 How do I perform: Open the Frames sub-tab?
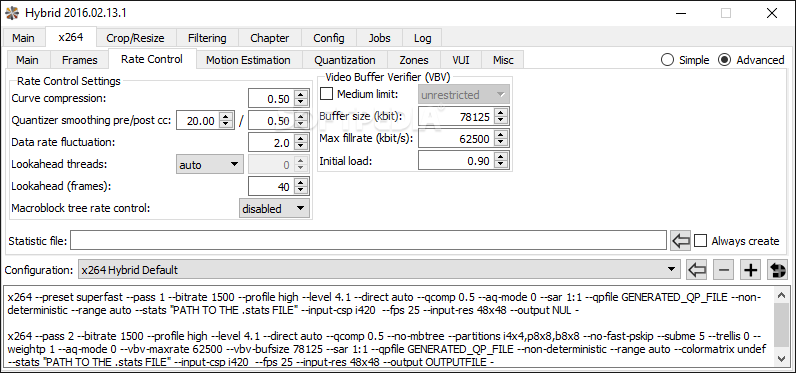pos(80,60)
